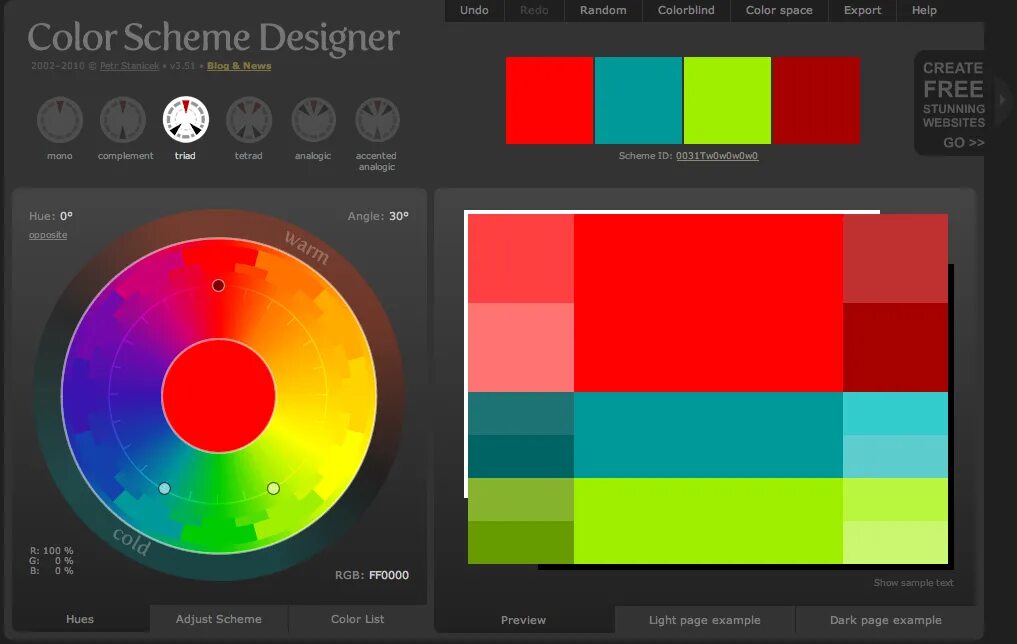
Task: Click the Color Scheme Designer title
Action: (213, 38)
